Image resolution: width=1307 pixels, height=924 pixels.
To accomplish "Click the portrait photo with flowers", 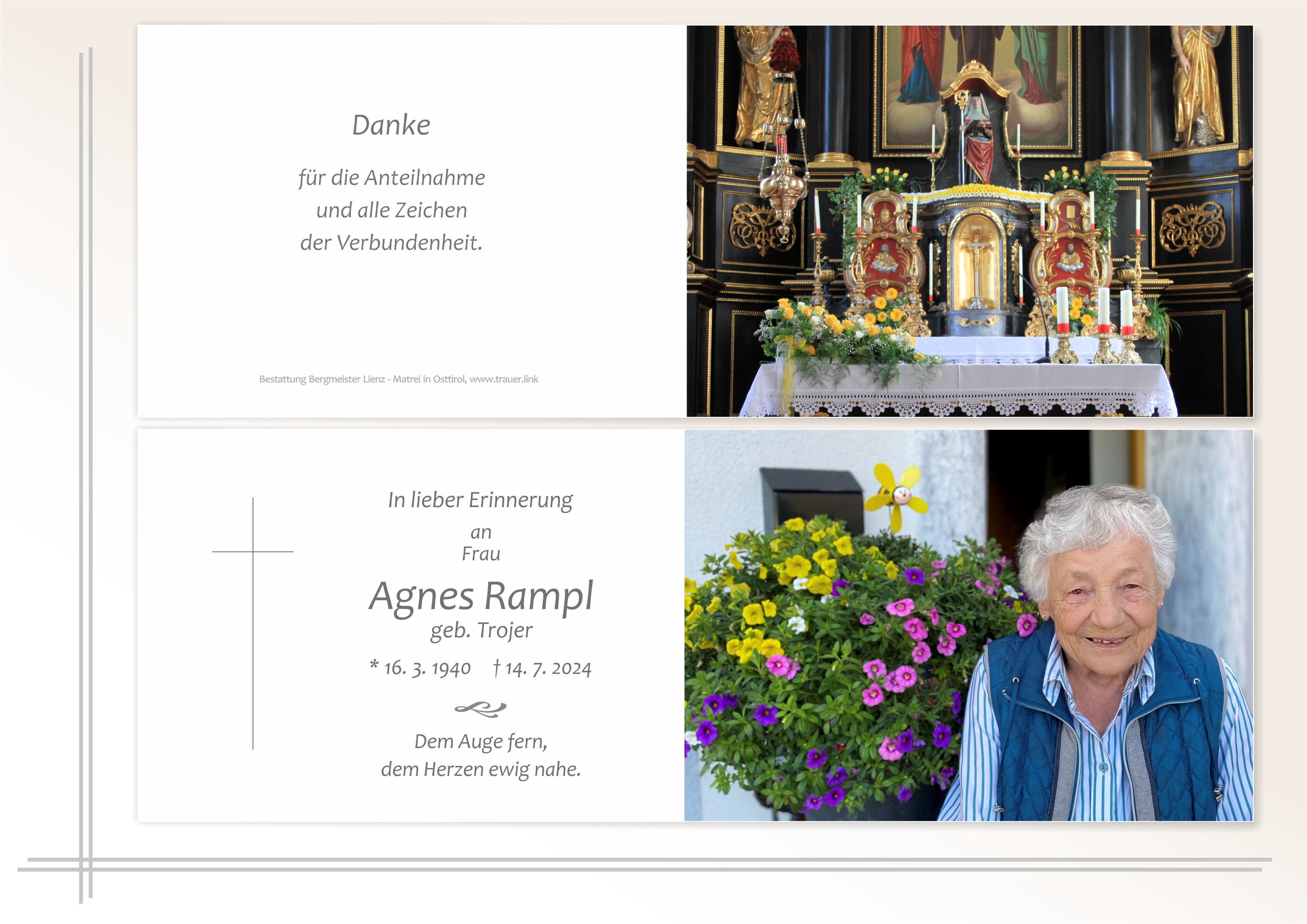I will pyautogui.click(x=968, y=625).
